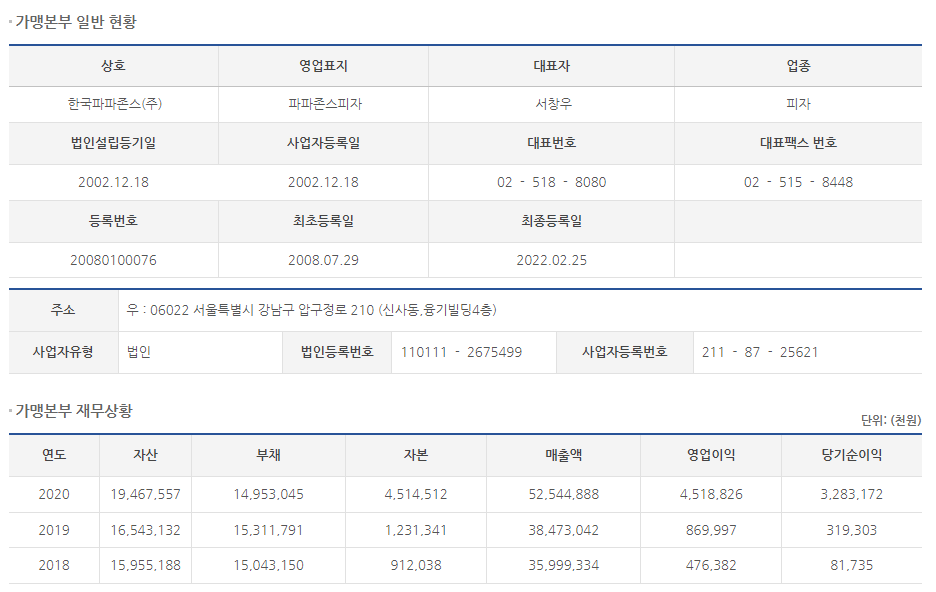The height and width of the screenshot is (592, 936).
Task: Select the 2019 operating profit 869,997
Action: pos(711,530)
